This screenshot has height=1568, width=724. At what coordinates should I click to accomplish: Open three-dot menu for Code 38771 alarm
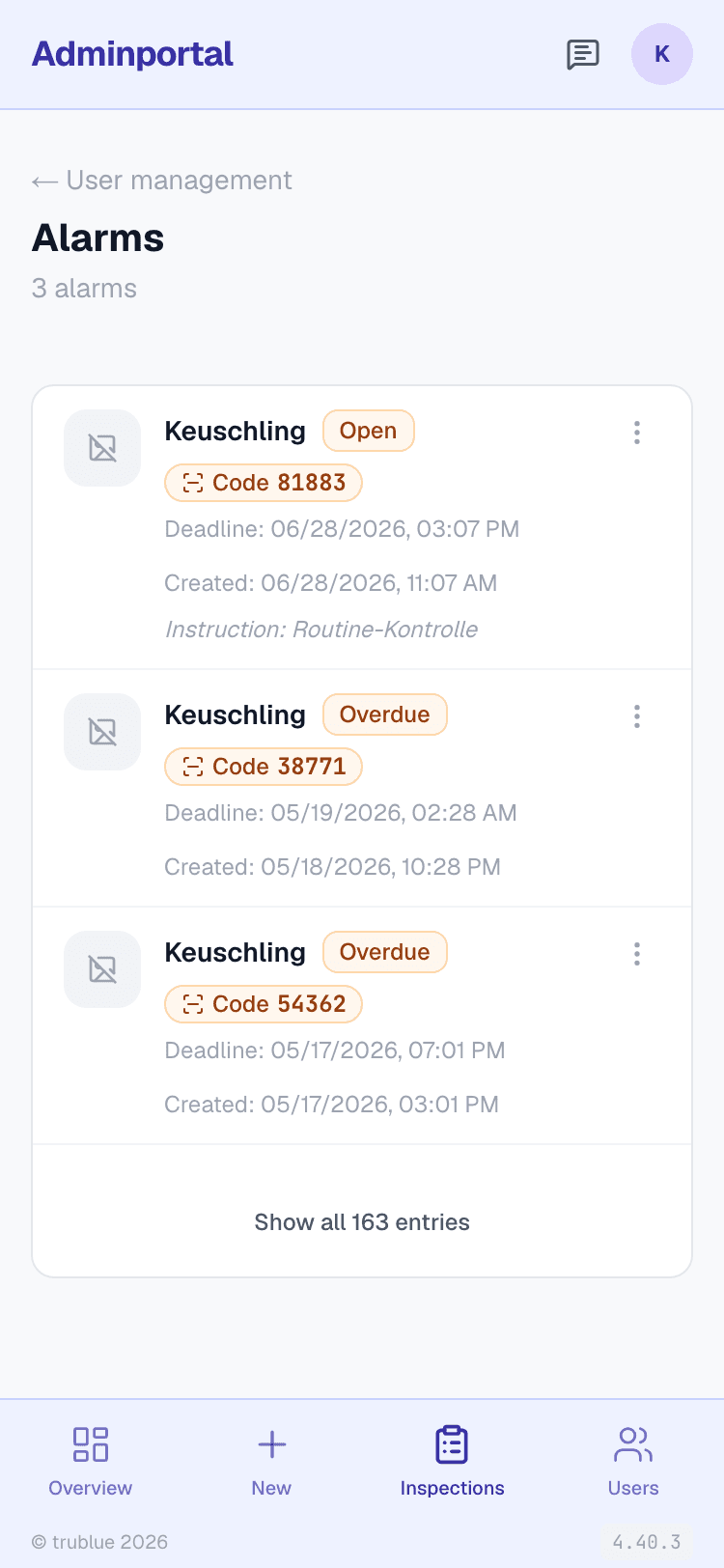point(637,716)
